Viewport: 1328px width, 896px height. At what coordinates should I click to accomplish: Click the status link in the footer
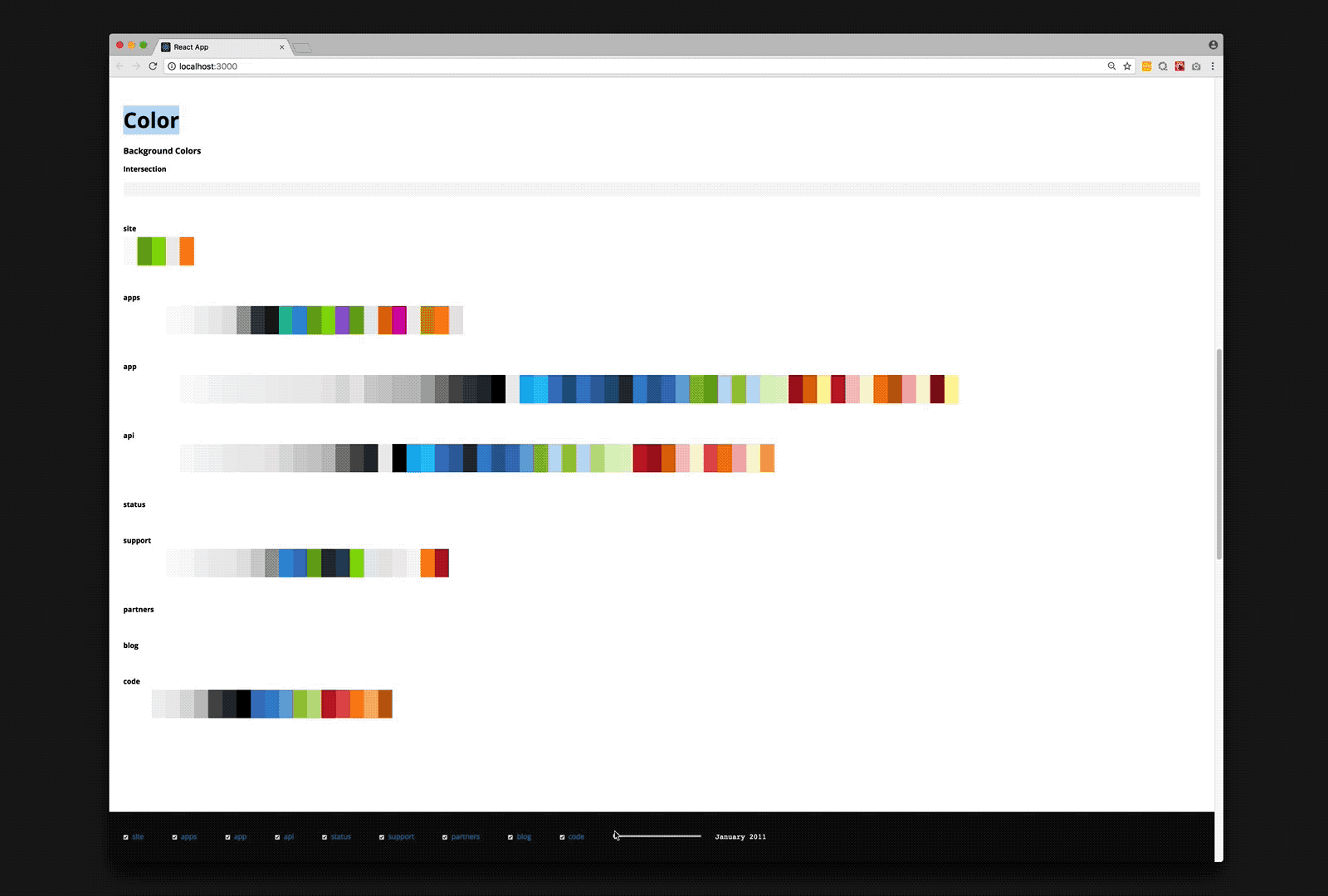pyautogui.click(x=339, y=837)
